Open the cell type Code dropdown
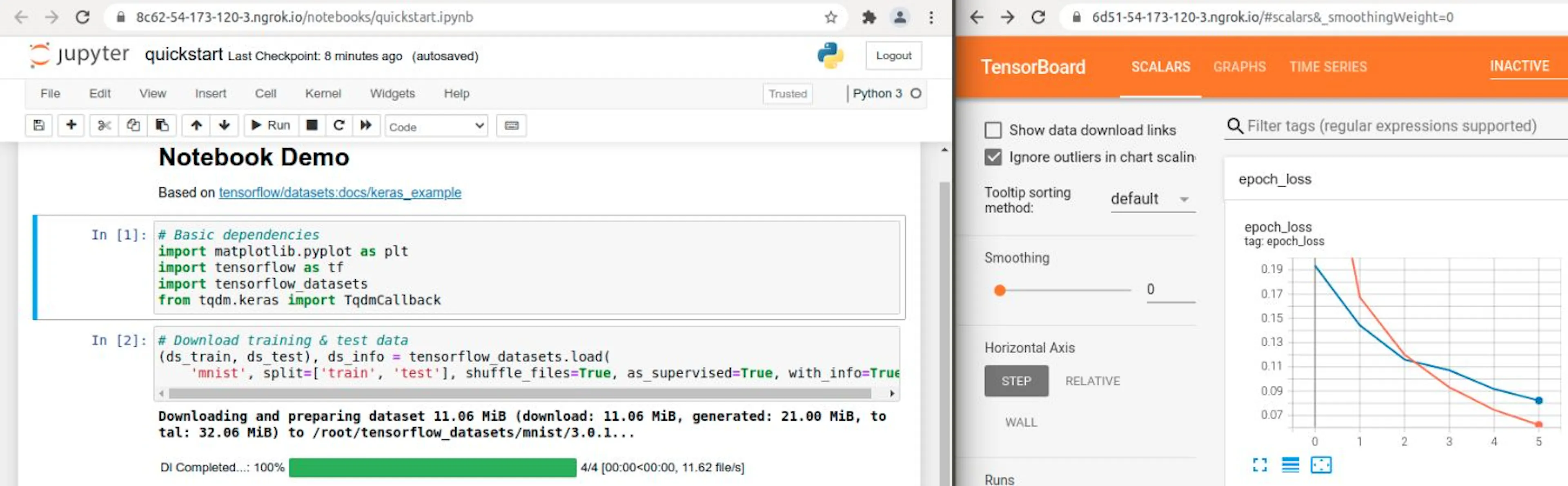This screenshot has height=486, width=1568. (x=437, y=126)
